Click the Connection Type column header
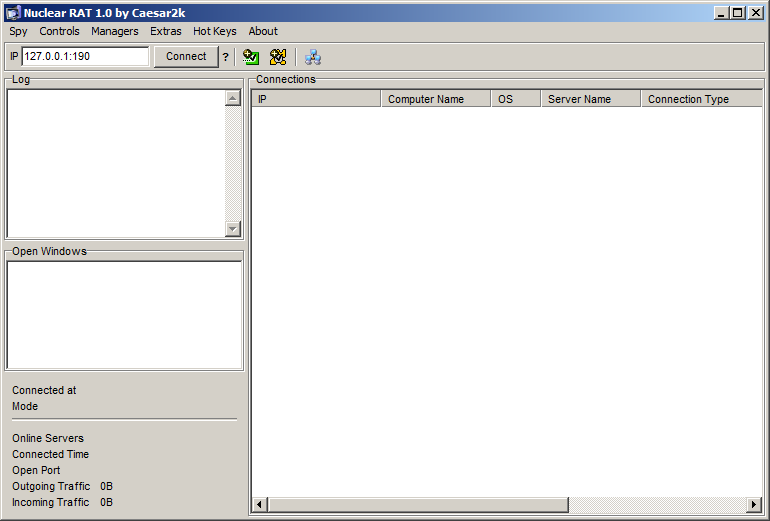The width and height of the screenshot is (770, 521). point(700,99)
